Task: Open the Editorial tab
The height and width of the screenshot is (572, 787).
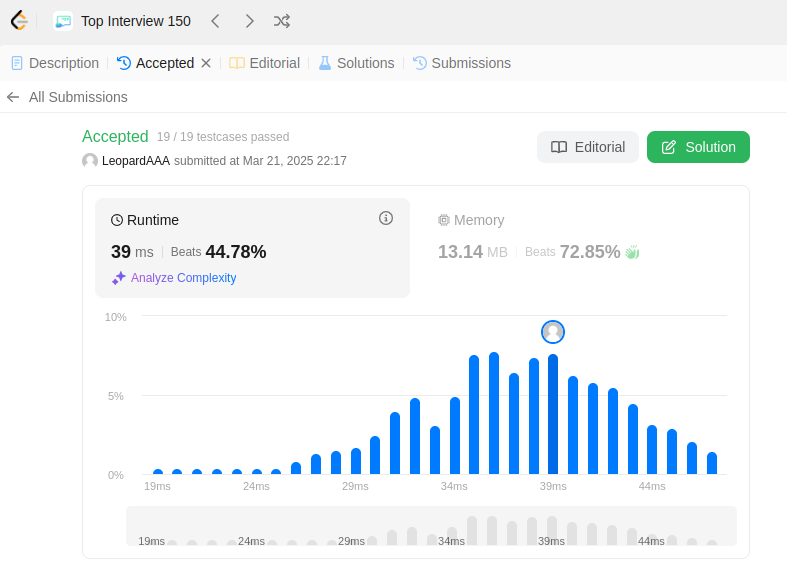Action: (x=265, y=63)
